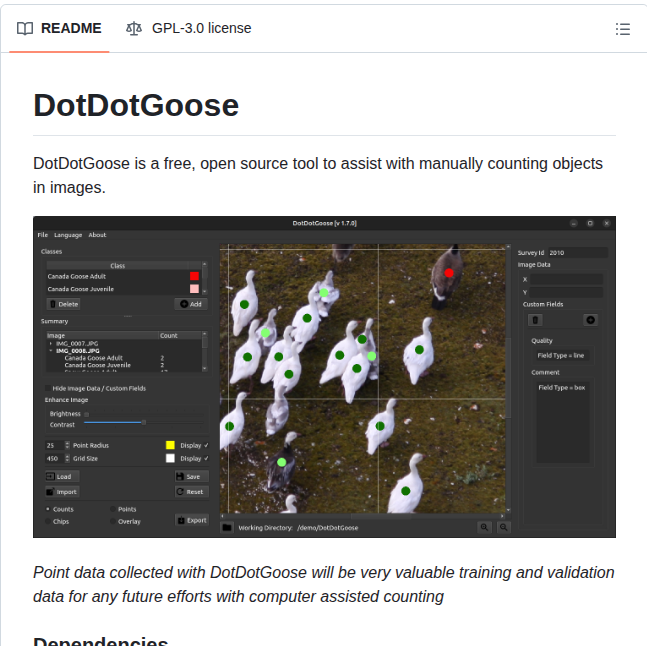
Task: Expand the IMG_0007.JPG tree row
Action: 50,343
